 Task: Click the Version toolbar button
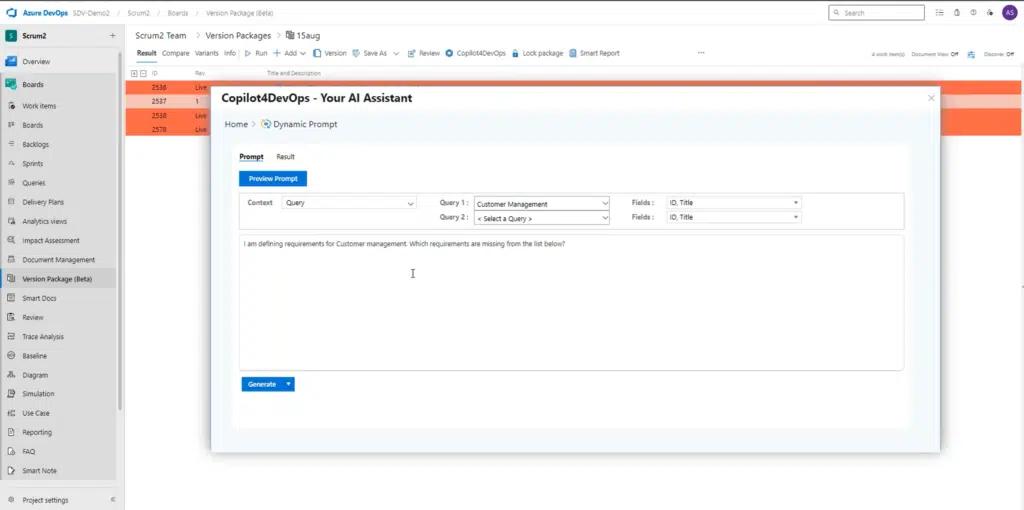pyautogui.click(x=330, y=54)
